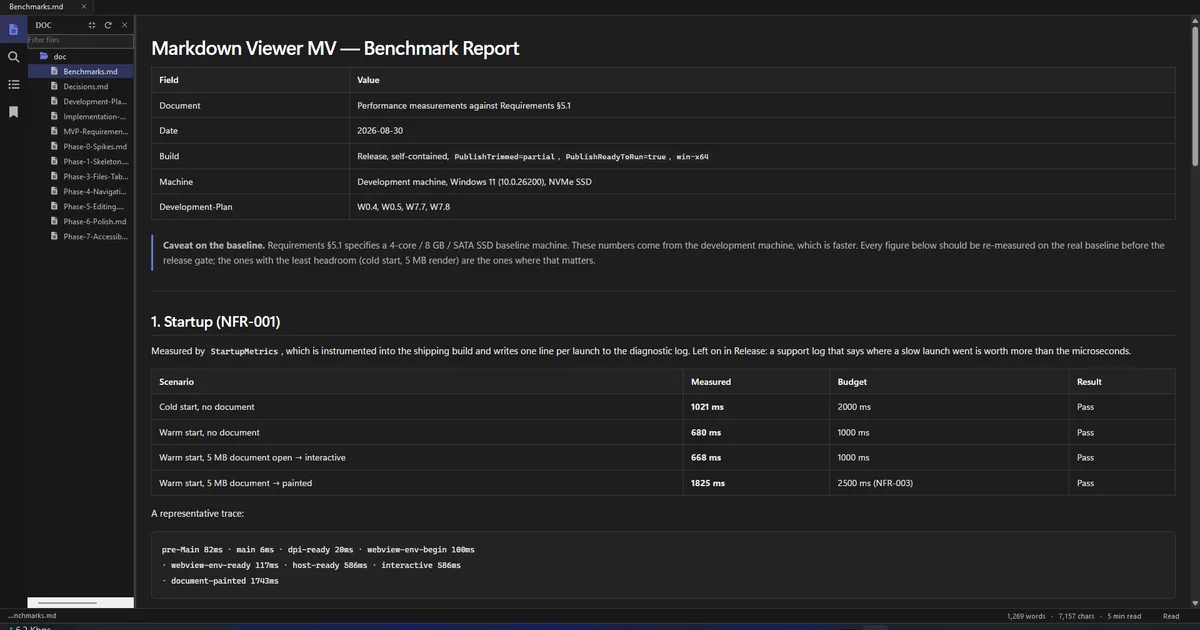Open the Phase-5-Editing file
The height and width of the screenshot is (630, 1200).
coord(80,206)
